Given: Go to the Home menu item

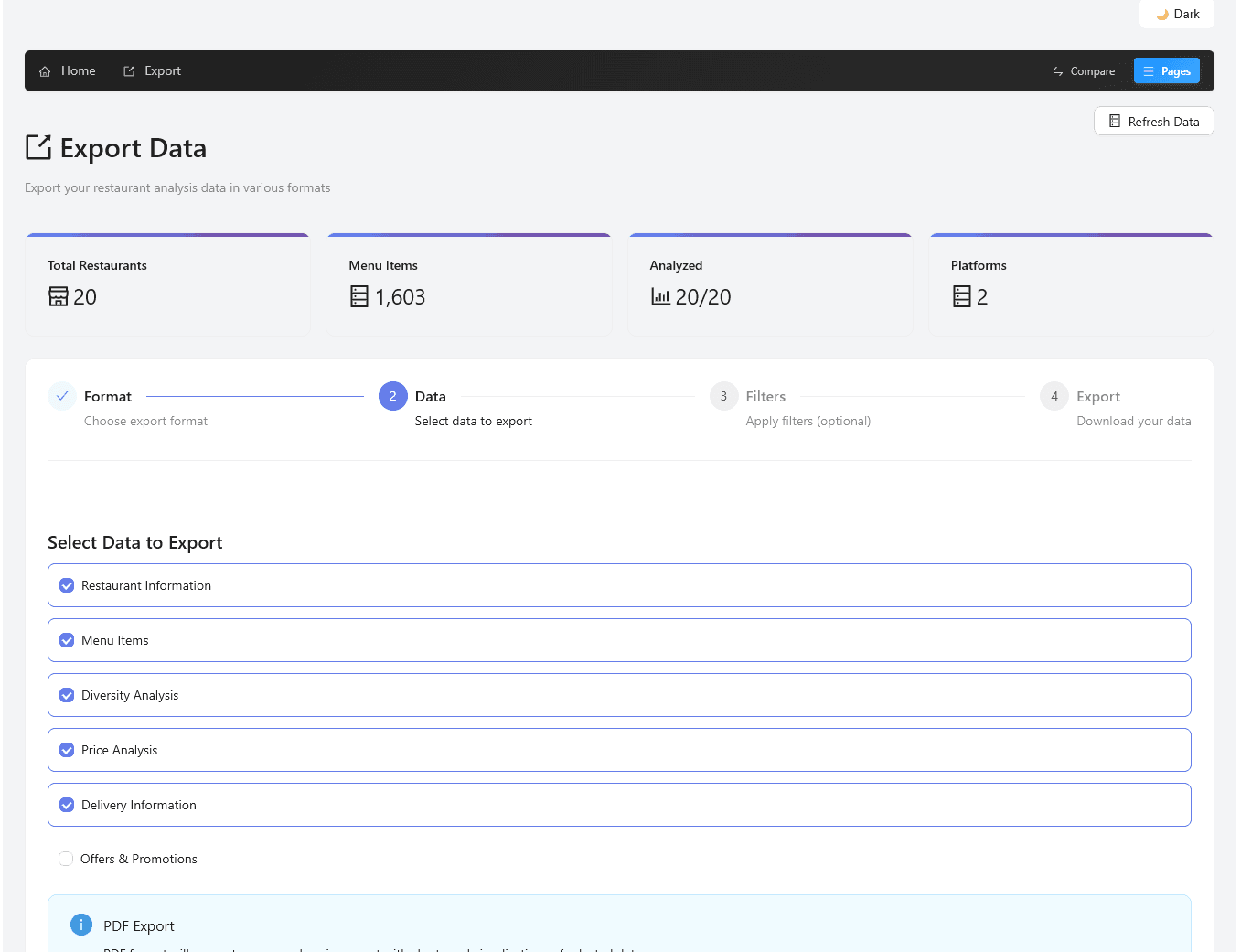Looking at the screenshot, I should tap(68, 71).
